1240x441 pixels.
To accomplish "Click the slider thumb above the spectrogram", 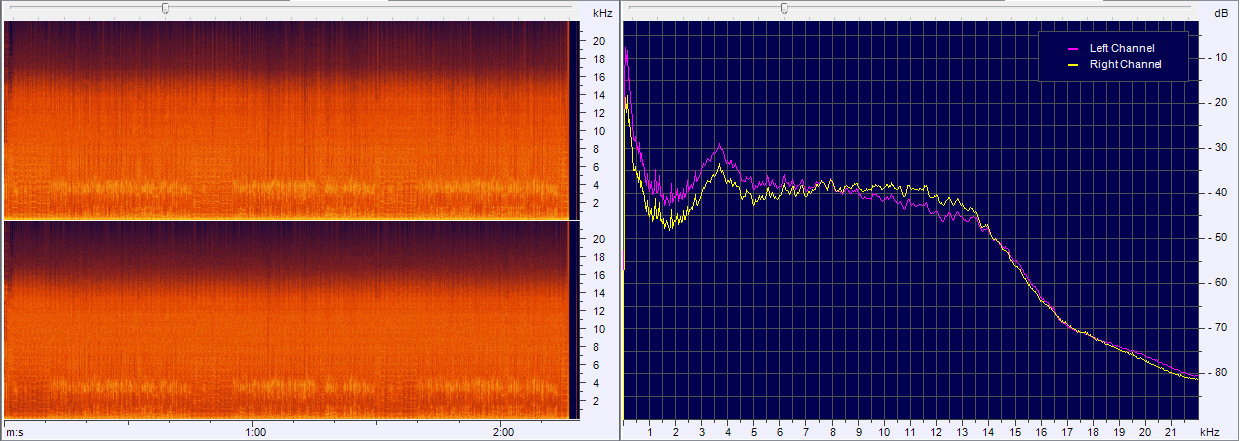I will click(x=165, y=8).
